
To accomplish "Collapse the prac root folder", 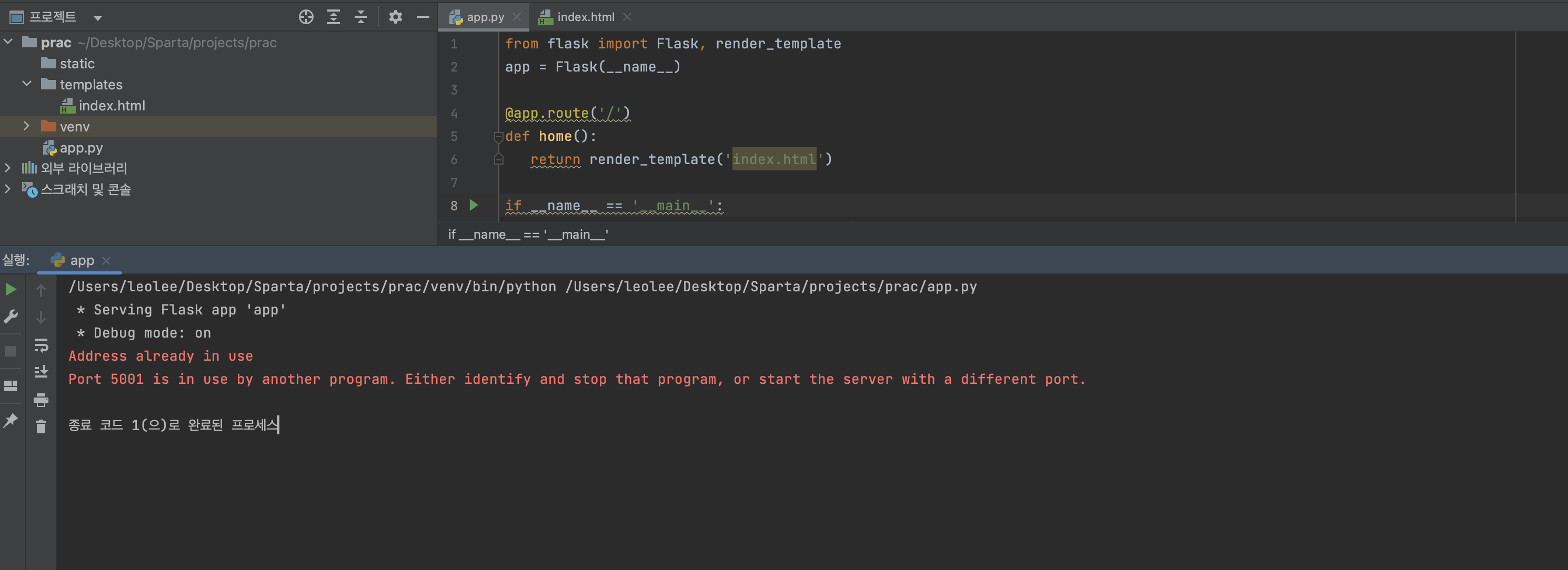I will [x=8, y=42].
